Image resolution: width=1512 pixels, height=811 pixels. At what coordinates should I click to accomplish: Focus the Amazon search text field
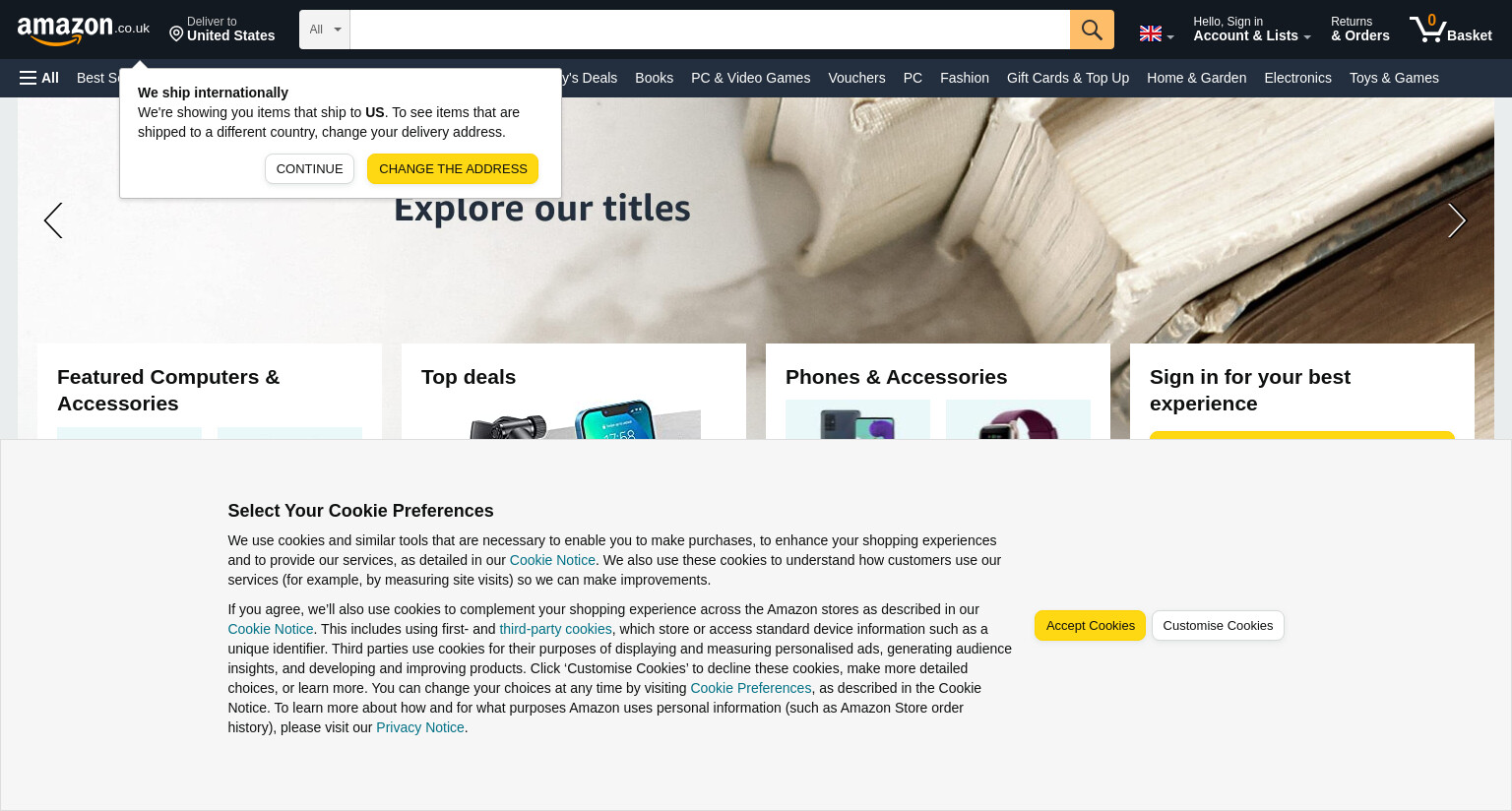[710, 30]
